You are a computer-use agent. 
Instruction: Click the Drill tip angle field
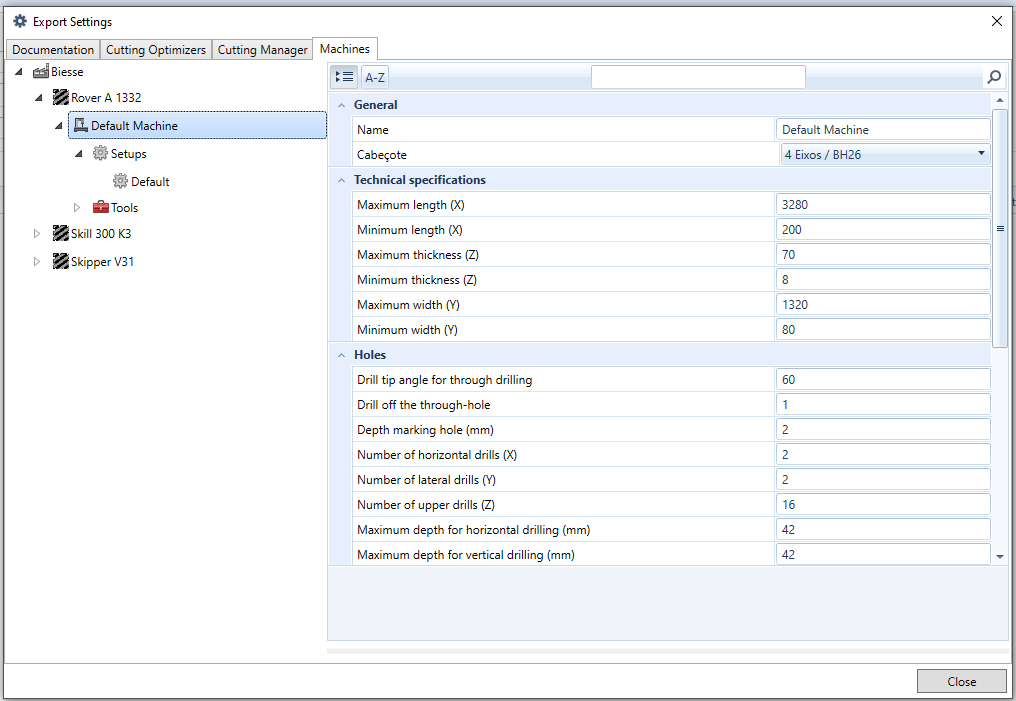click(883, 380)
